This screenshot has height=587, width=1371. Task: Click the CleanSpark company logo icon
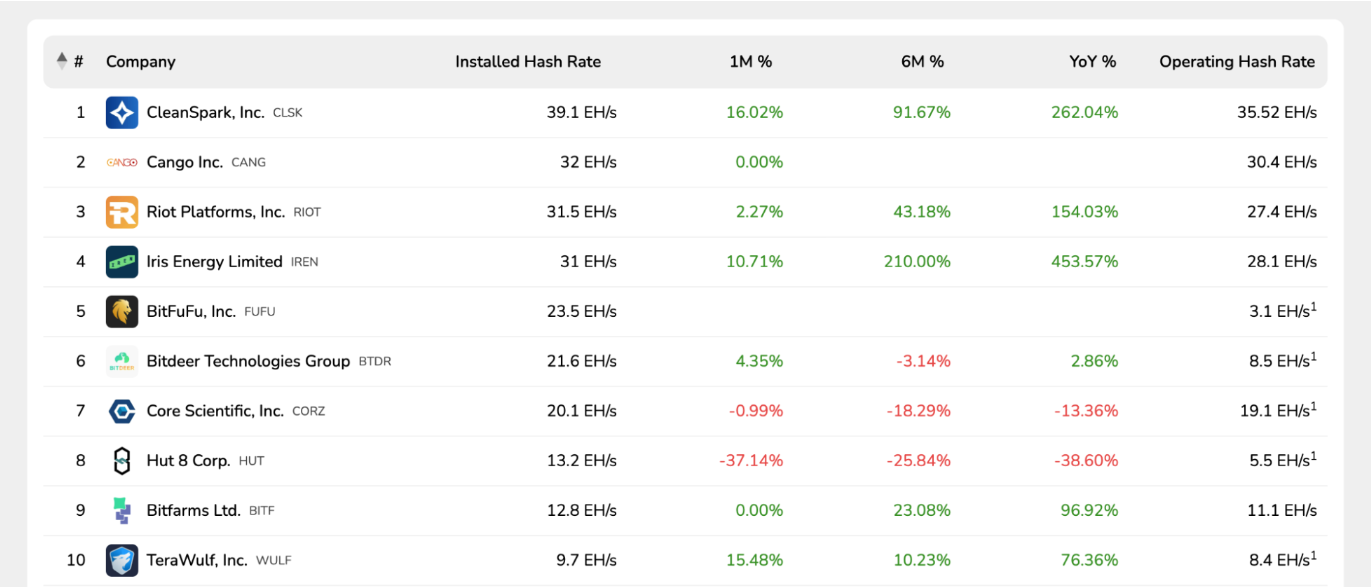122,113
